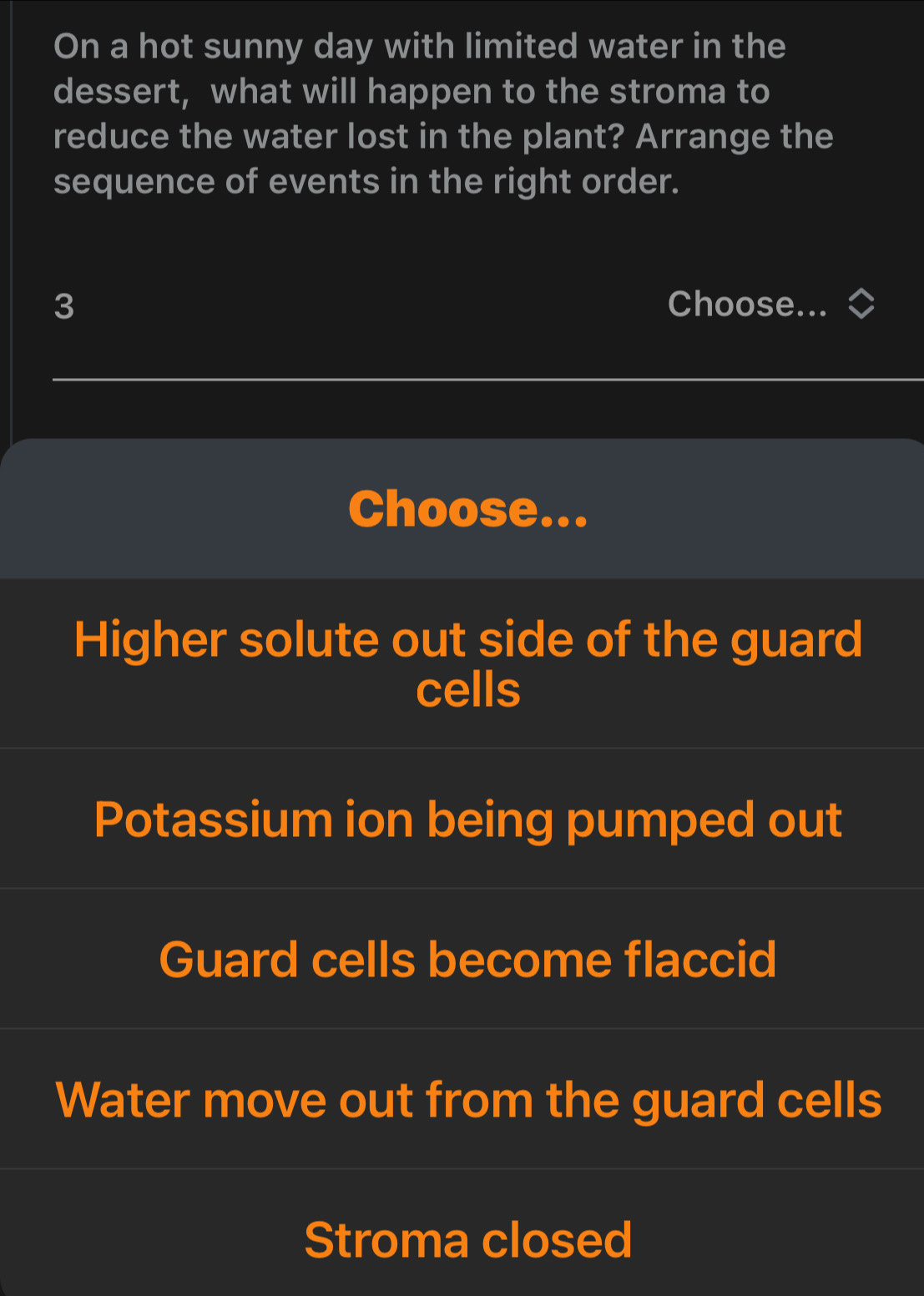
Task: Tap the orange Choose... header of the picker
Action: (x=469, y=509)
